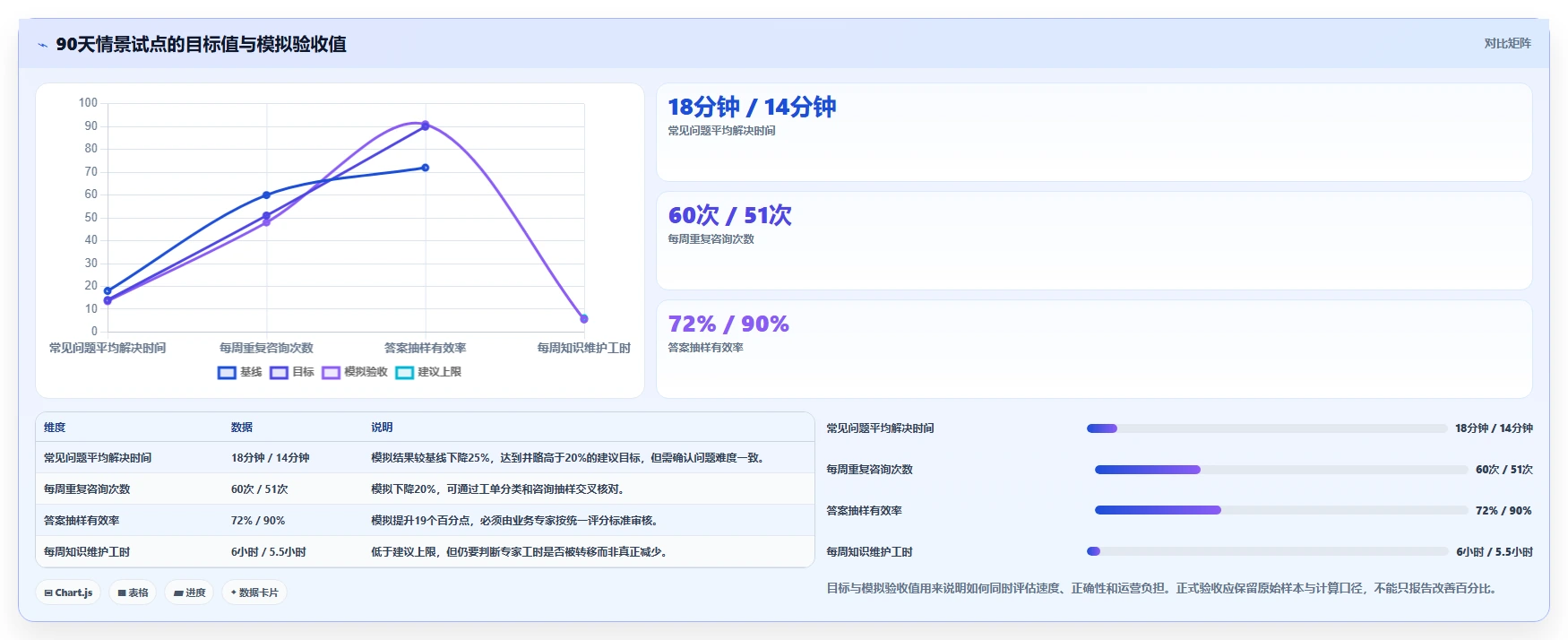
Task: Open the 18分钟 / 14分钟 data card
Action: 1094,133
